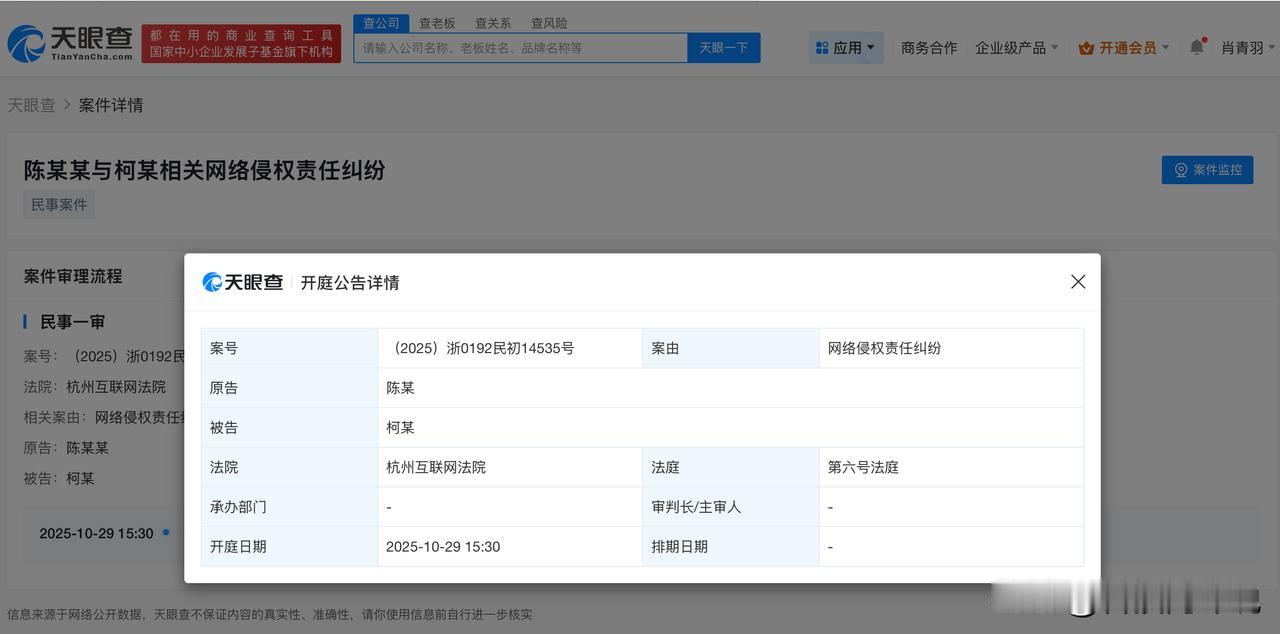Click the red promotional banner in header

pos(241,43)
